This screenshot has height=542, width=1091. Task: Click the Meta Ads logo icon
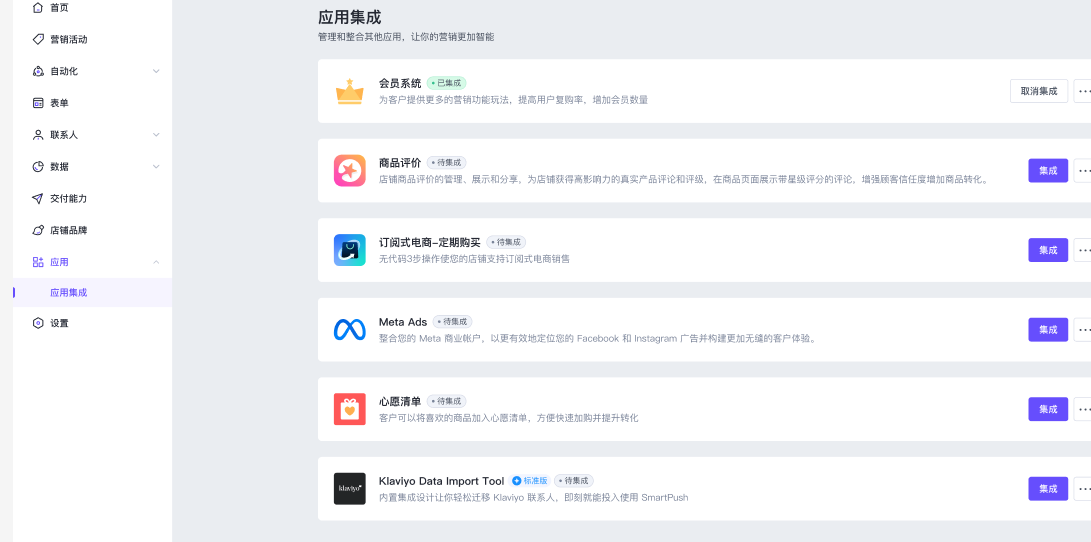[x=349, y=330]
